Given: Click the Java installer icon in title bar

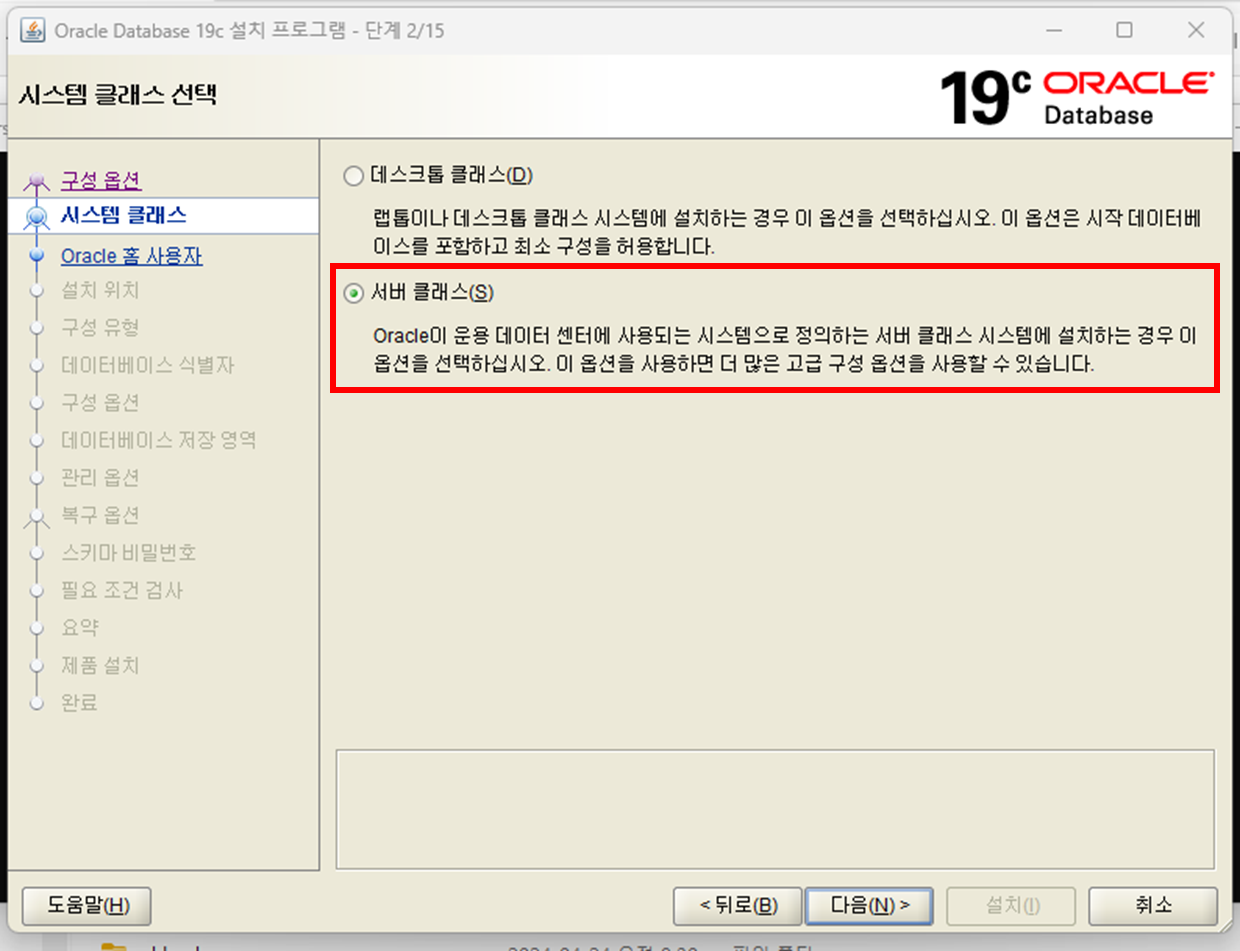Looking at the screenshot, I should coord(33,31).
